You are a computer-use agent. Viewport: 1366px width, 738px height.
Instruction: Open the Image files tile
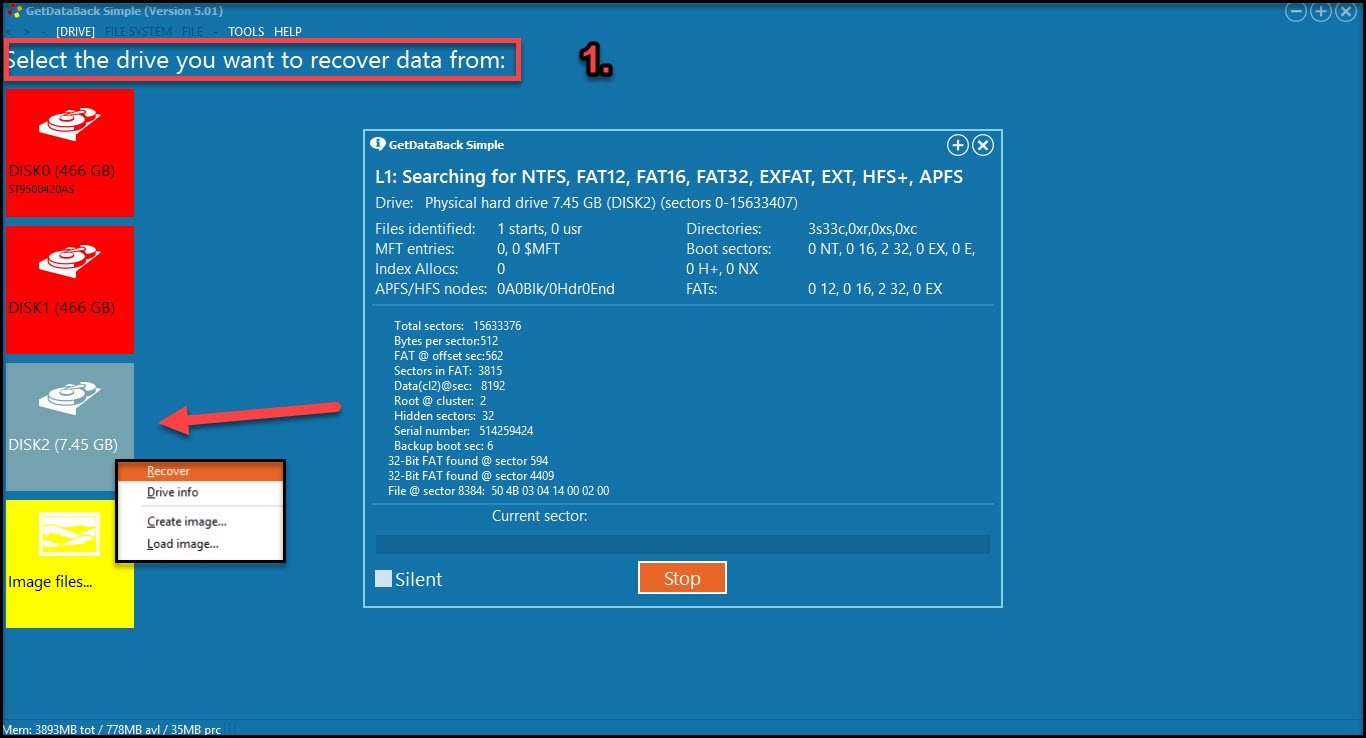70,564
